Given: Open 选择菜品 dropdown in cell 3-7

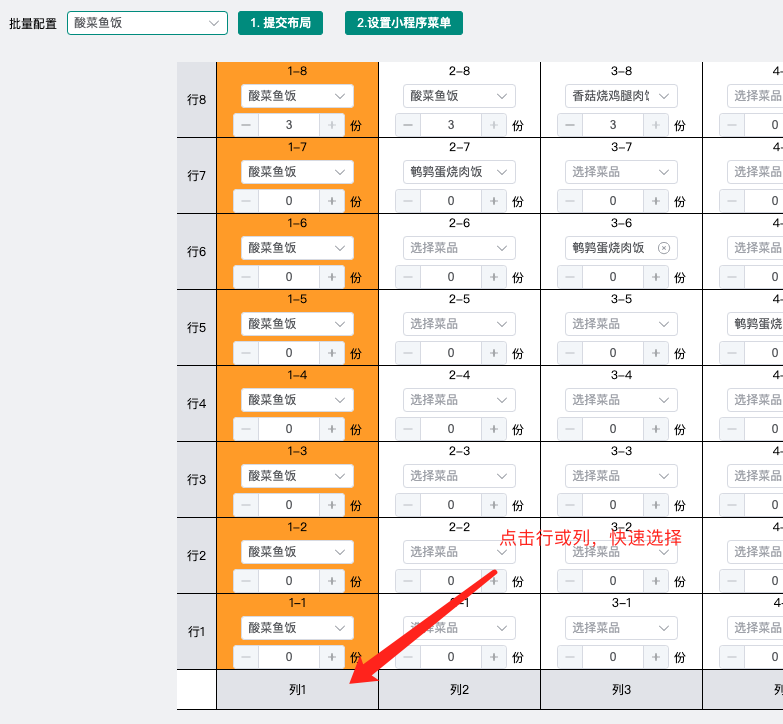Looking at the screenshot, I should [x=621, y=172].
